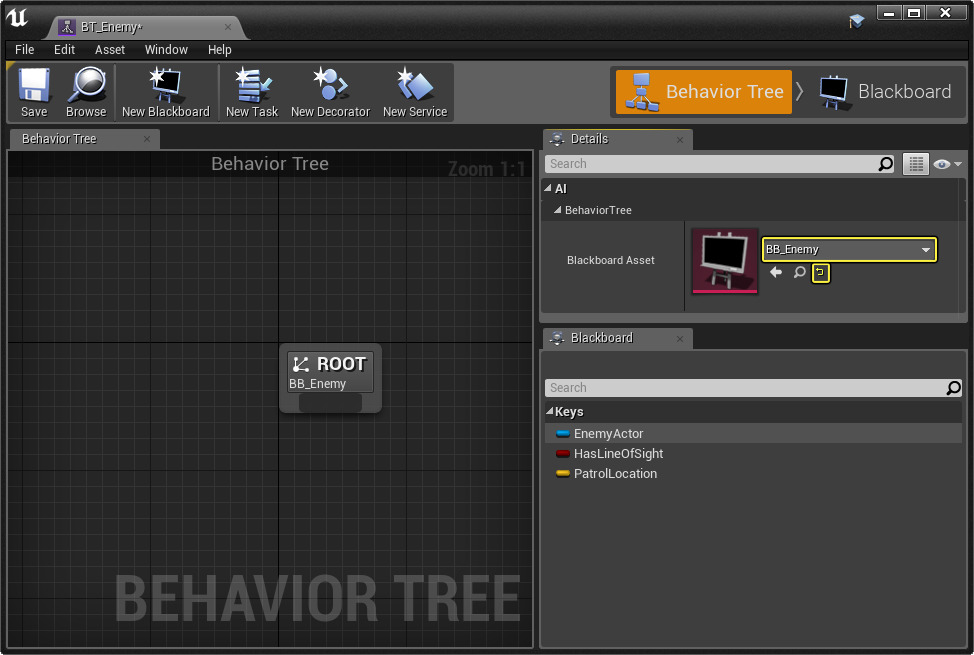Click the Blackboard Asset thumbnail preview
974x655 pixels.
coord(724,261)
